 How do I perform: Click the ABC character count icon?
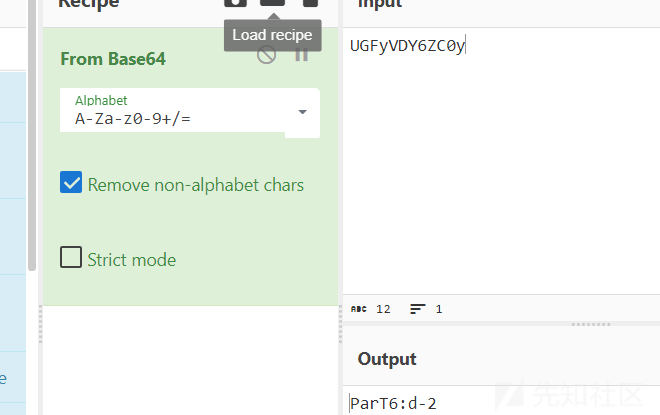359,309
